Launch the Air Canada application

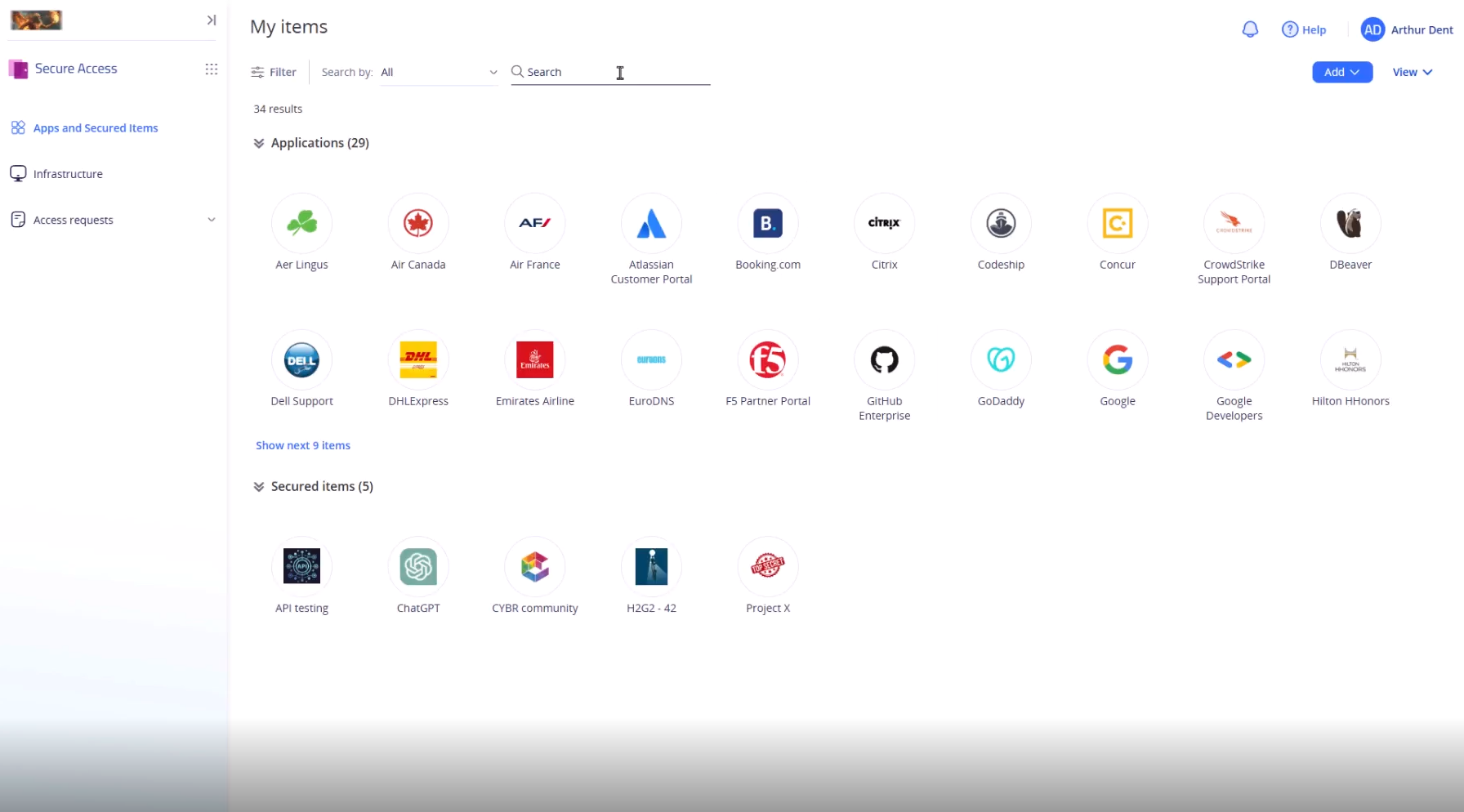tap(418, 223)
